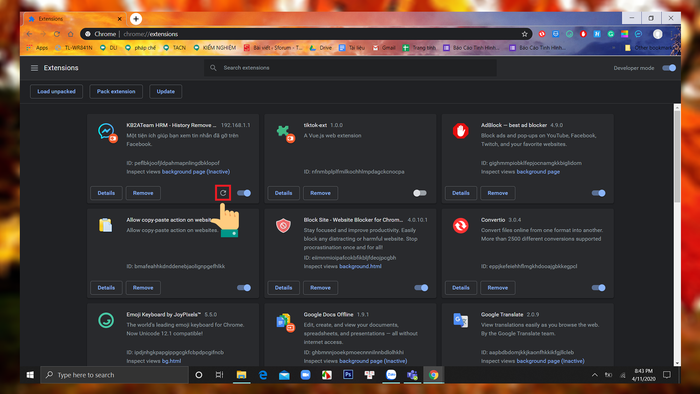This screenshot has height=394, width=700.
Task: Open Details for AdBlock extension
Action: tap(461, 193)
